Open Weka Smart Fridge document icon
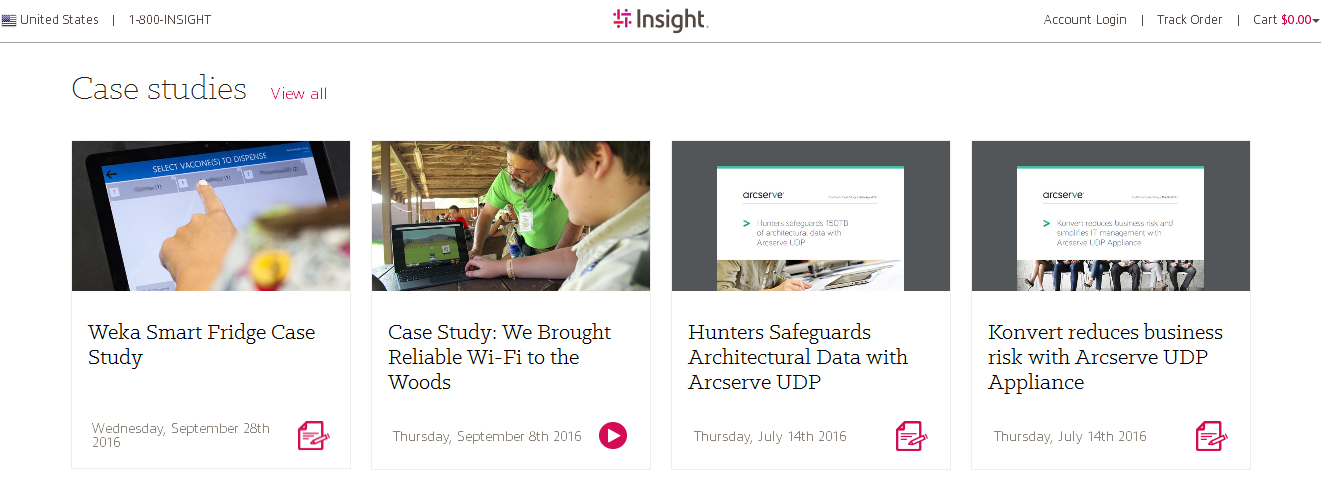The height and width of the screenshot is (493, 1321). click(313, 436)
